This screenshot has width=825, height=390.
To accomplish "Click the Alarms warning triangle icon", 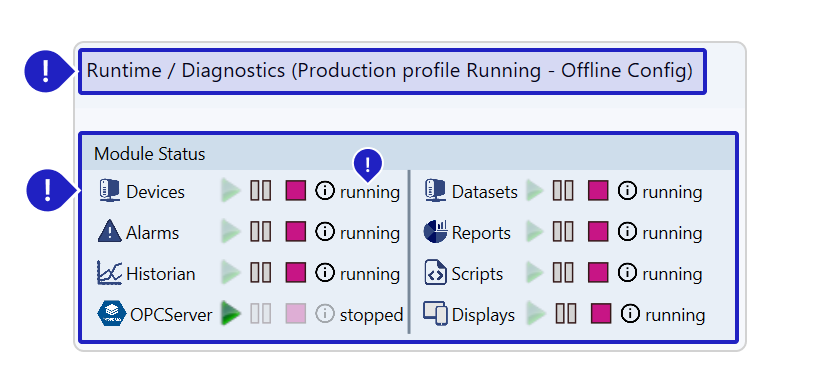I will 109,232.
